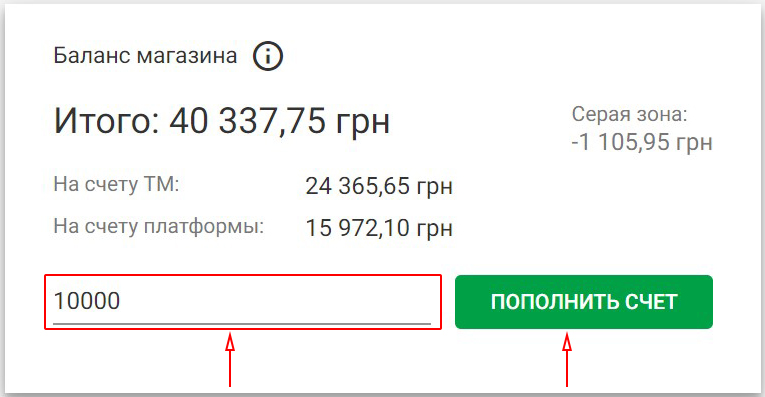
Task: Click the underline of the amount input field
Action: coord(242,323)
